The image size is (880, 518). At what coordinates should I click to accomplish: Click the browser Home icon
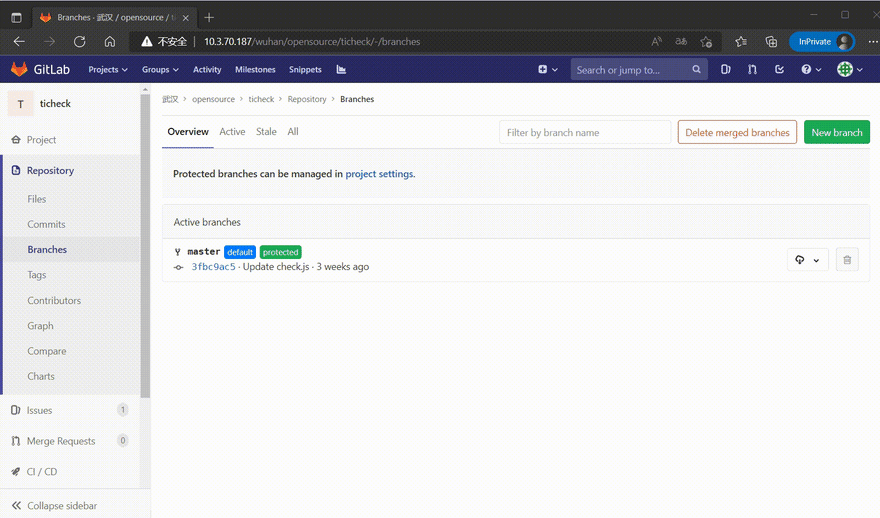(110, 42)
